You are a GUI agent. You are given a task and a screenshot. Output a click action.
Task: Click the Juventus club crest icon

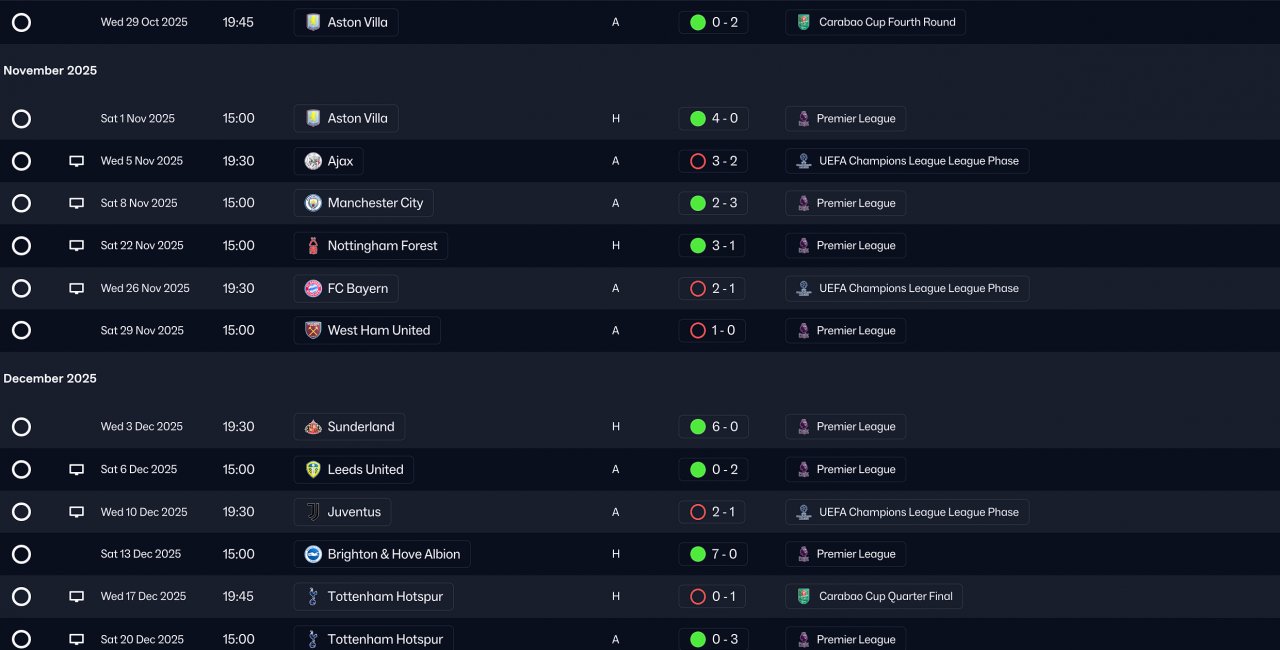tap(313, 512)
